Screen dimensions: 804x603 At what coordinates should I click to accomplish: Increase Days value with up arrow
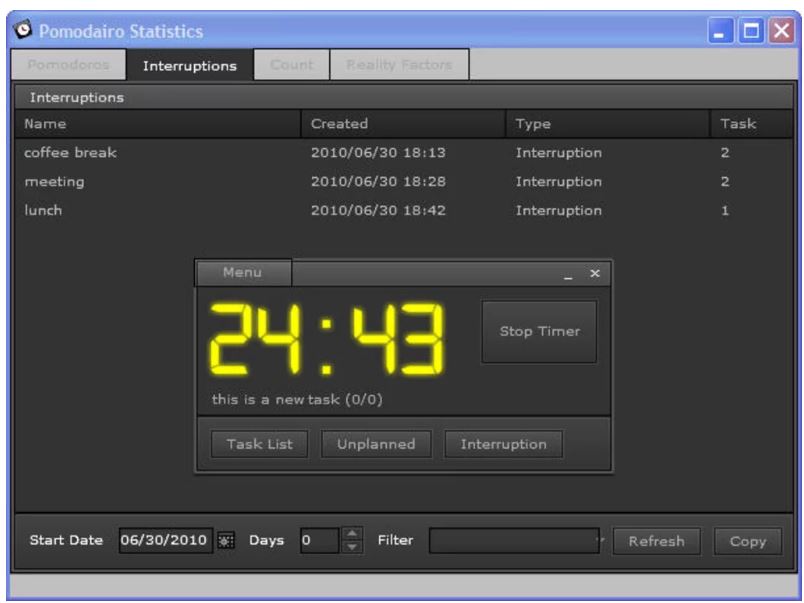[x=351, y=535]
